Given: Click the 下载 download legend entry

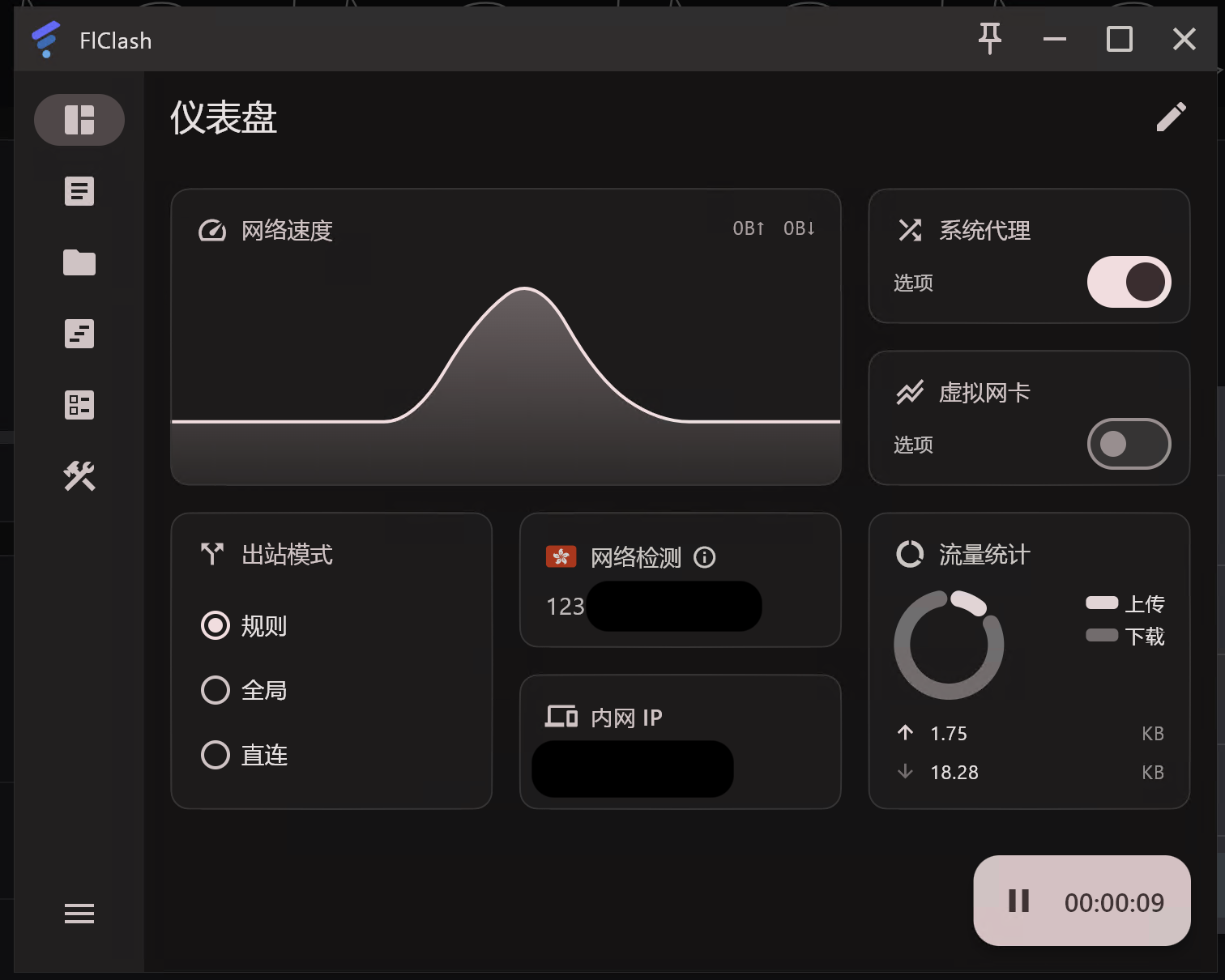Looking at the screenshot, I should coord(1125,636).
